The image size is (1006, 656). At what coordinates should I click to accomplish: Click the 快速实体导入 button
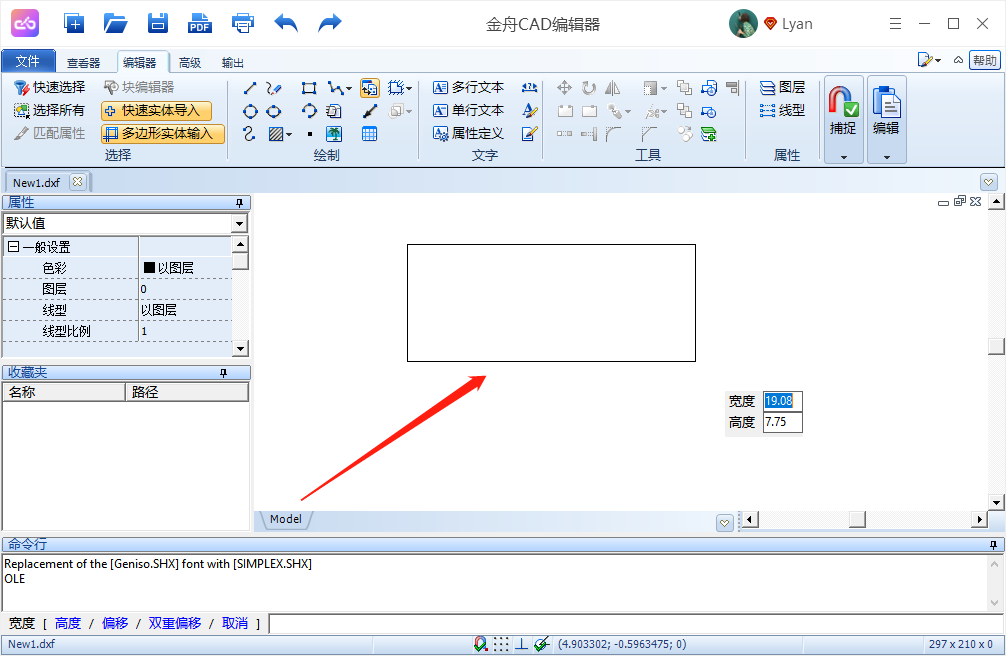pyautogui.click(x=157, y=110)
